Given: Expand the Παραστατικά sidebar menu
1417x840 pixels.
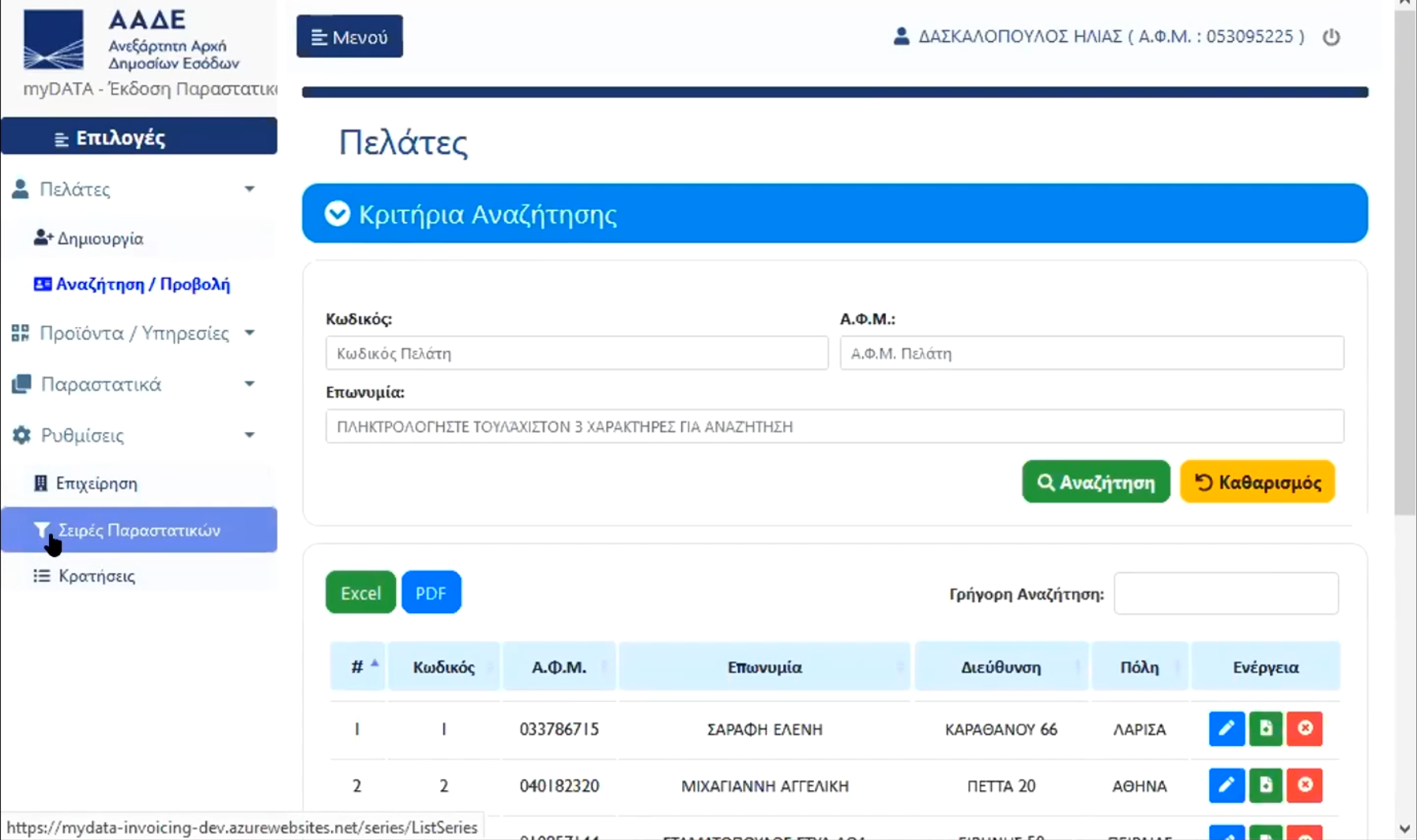Looking at the screenshot, I should coord(134,384).
